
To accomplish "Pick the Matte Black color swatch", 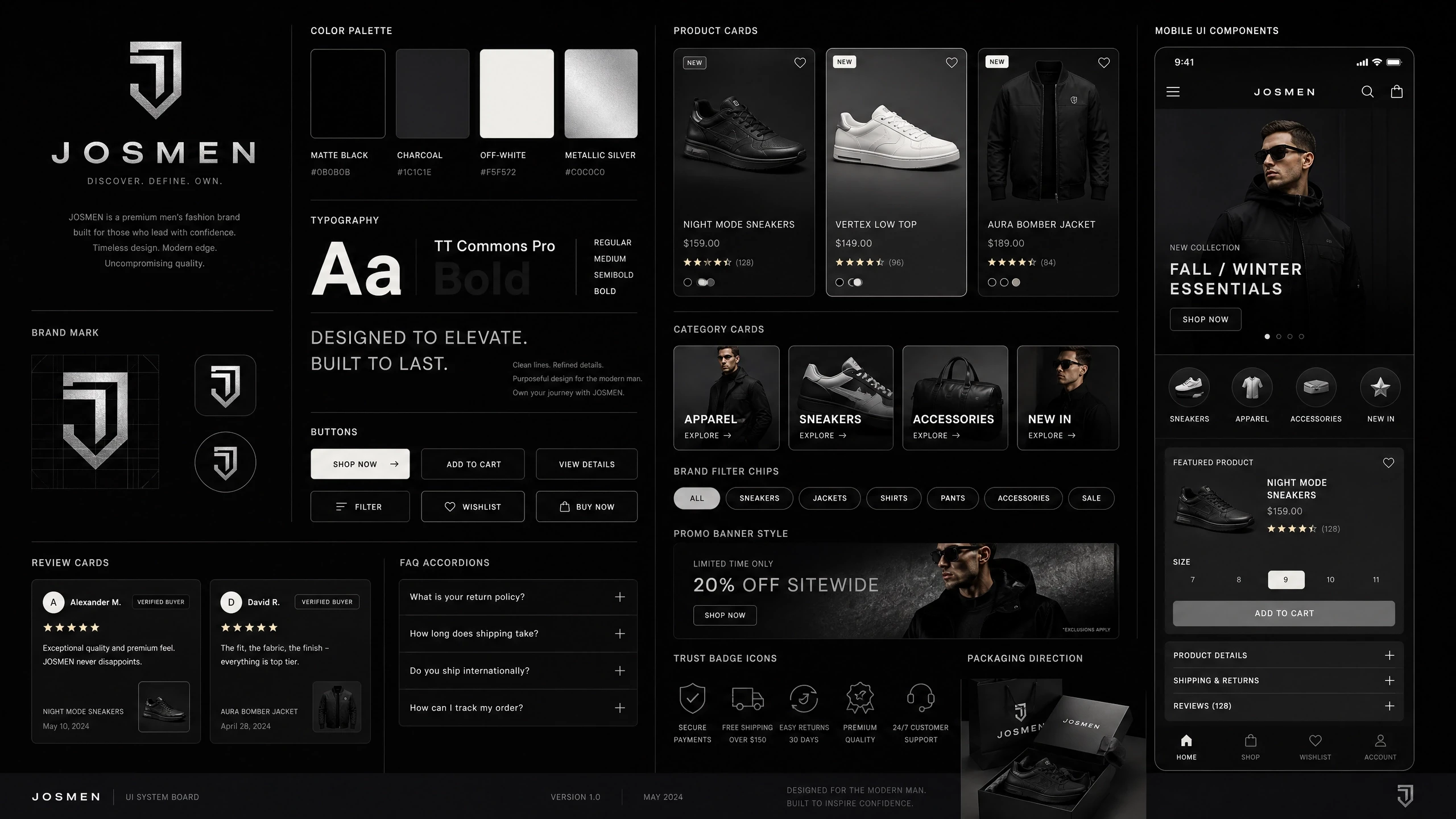I will click(x=348, y=93).
